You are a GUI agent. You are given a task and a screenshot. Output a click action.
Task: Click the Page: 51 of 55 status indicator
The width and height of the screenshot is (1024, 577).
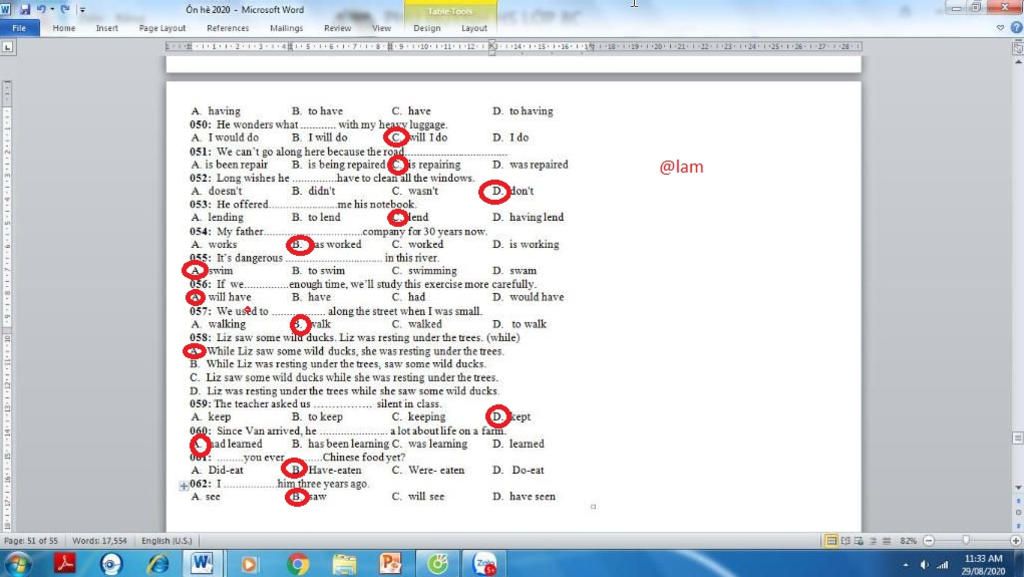pyautogui.click(x=31, y=541)
